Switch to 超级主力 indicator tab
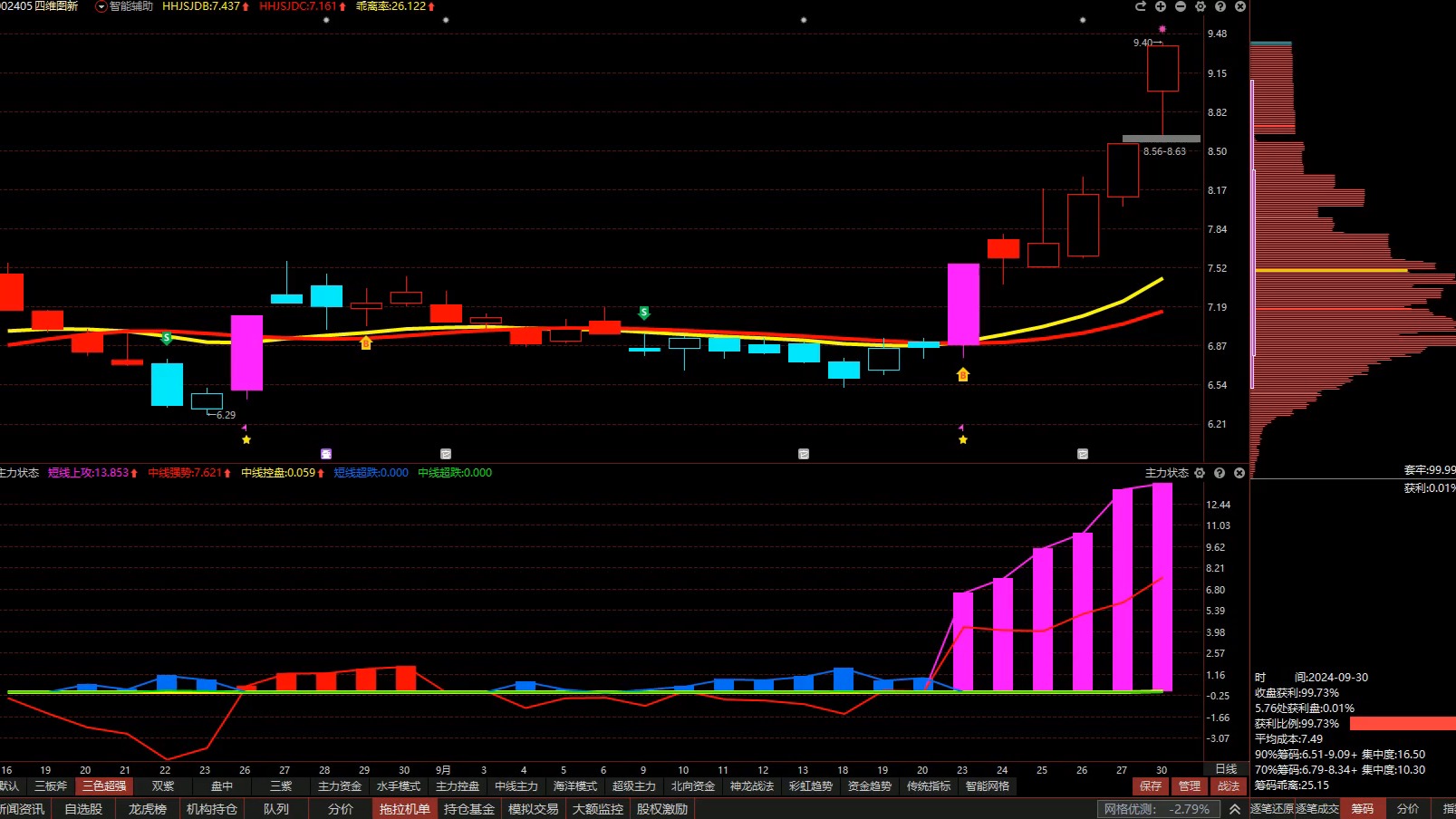1456x819 pixels. [634, 786]
